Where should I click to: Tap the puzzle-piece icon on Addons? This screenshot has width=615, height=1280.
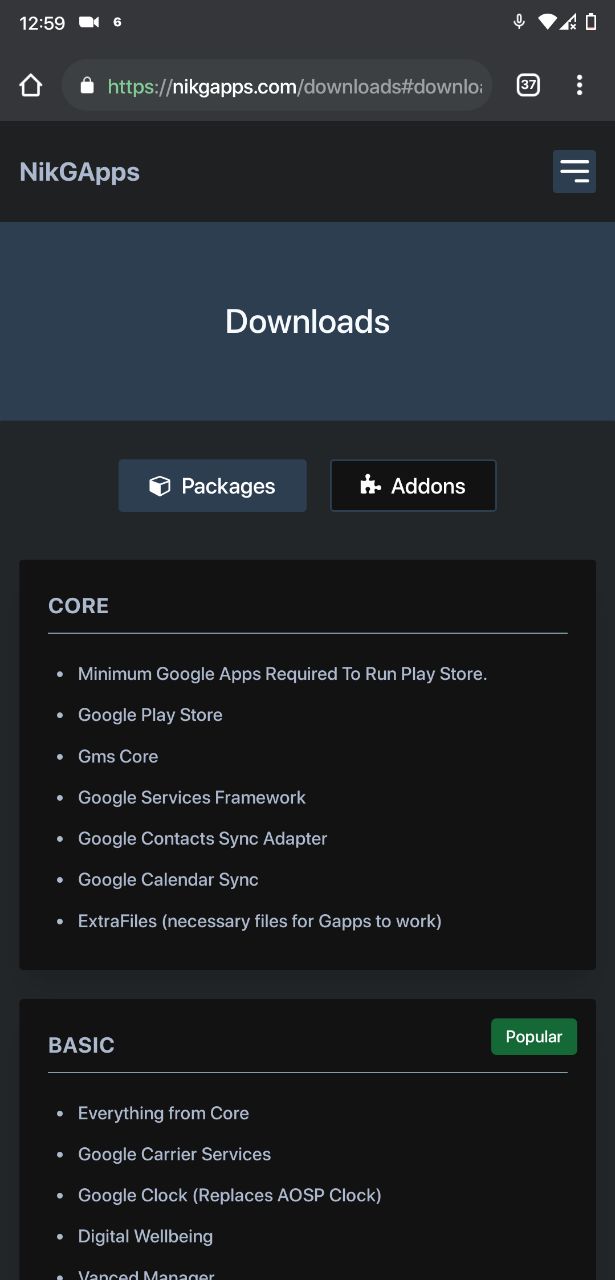(370, 486)
